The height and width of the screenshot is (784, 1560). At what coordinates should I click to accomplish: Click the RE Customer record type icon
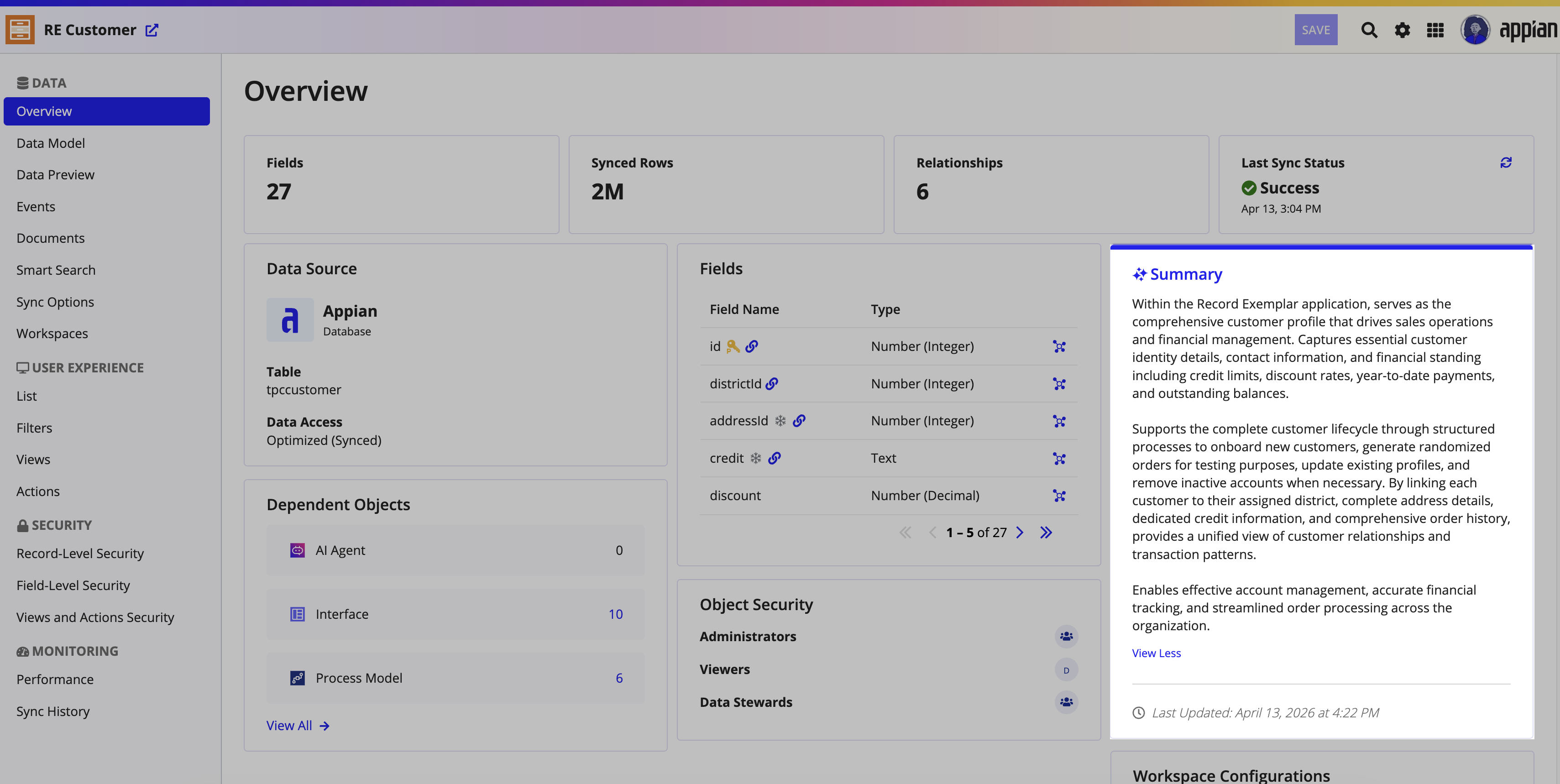20,30
